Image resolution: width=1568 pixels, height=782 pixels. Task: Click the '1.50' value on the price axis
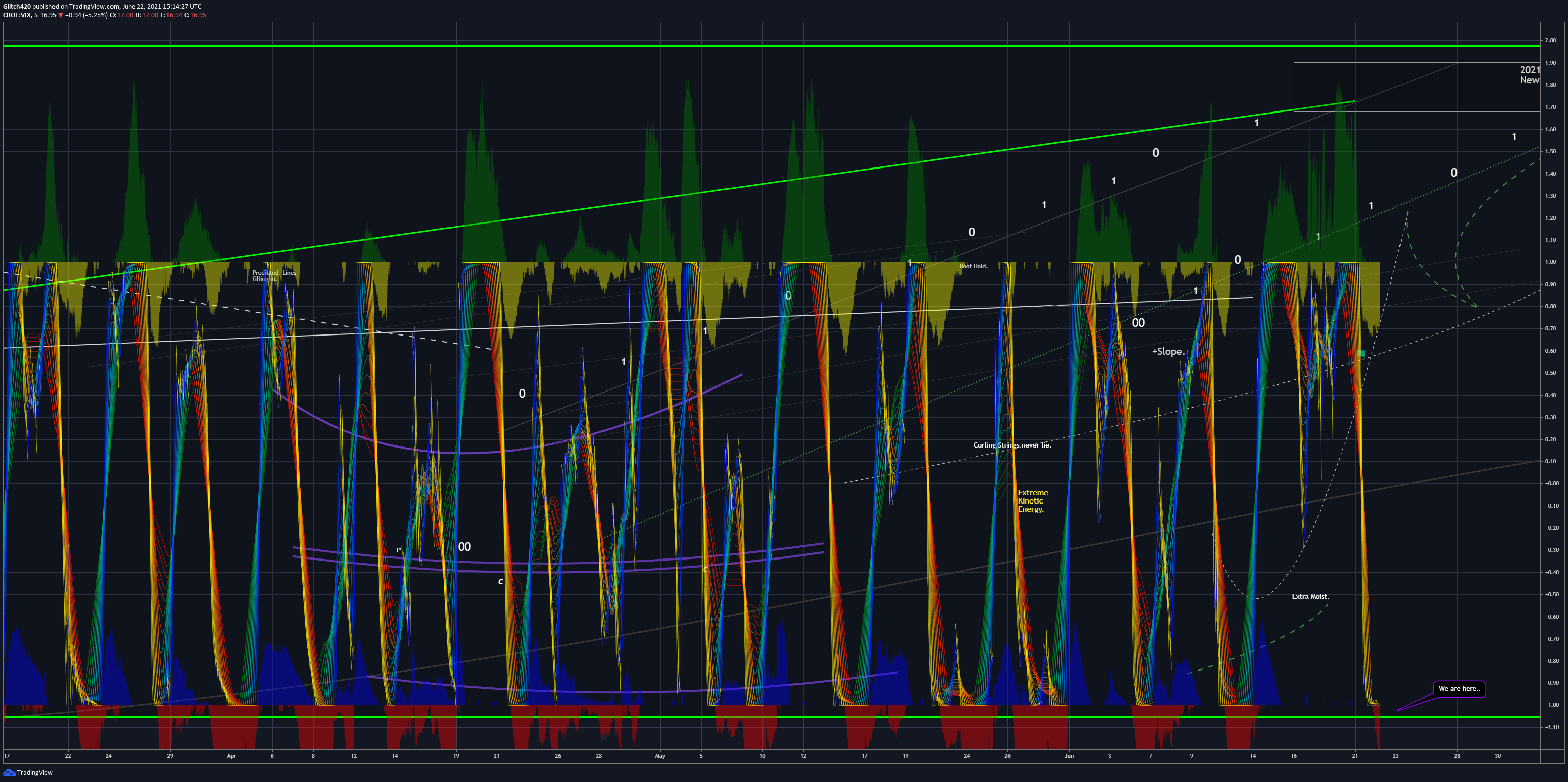[1550, 151]
